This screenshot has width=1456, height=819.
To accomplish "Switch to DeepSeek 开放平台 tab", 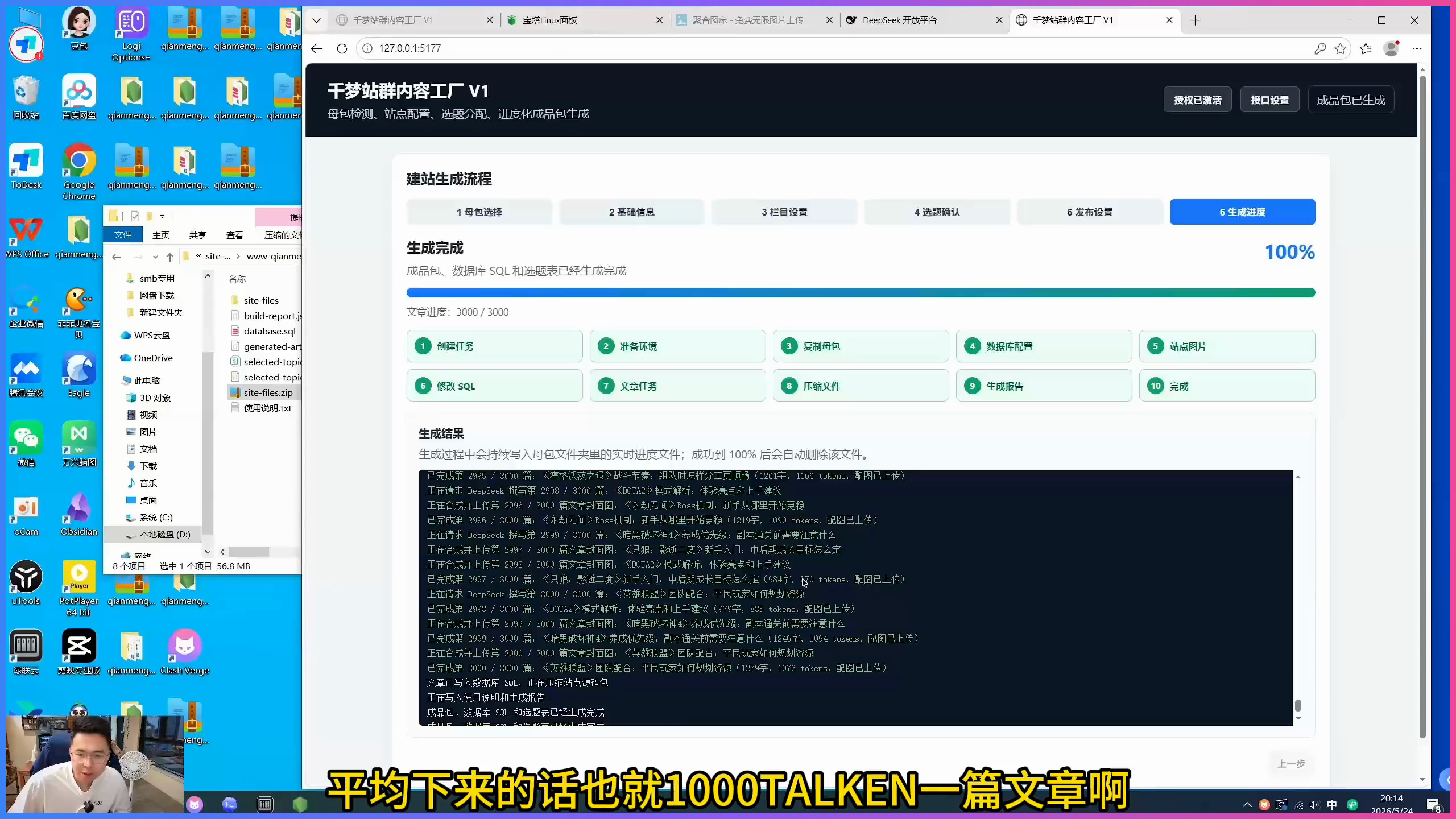I will 925,20.
